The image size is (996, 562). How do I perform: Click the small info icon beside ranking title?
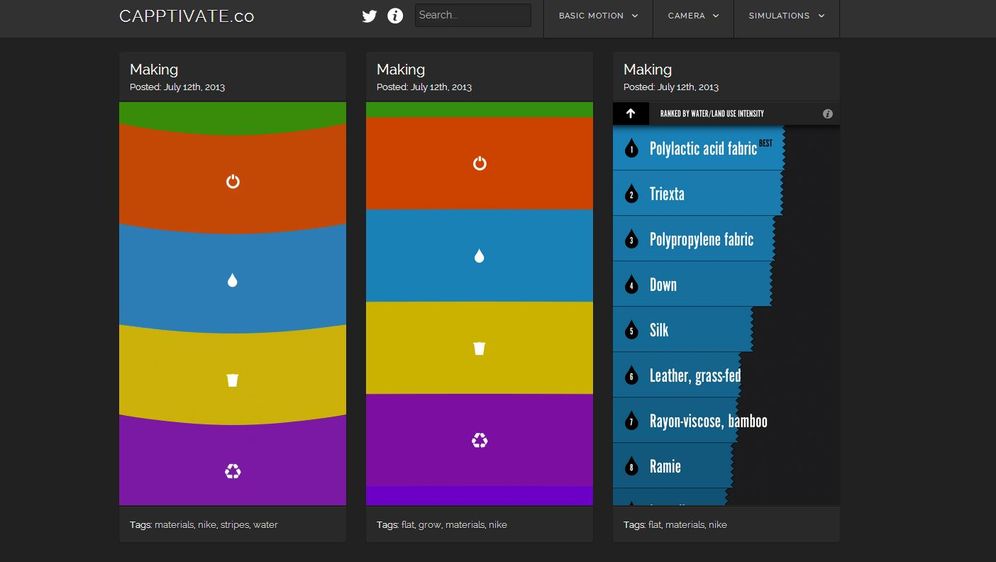click(827, 114)
